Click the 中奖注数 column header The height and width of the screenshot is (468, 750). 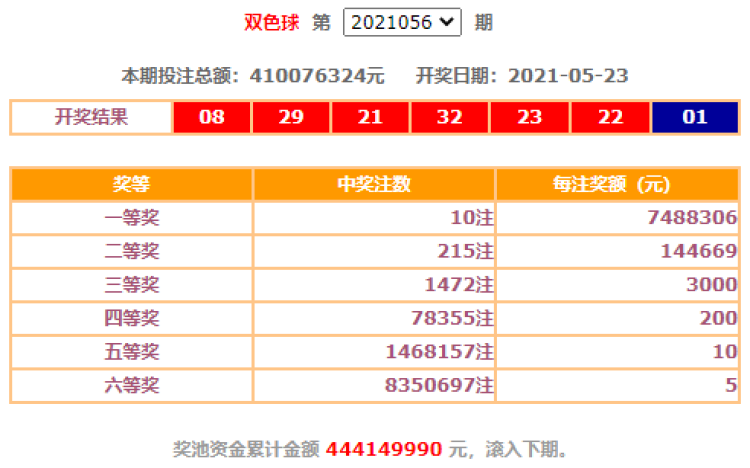coord(374,184)
